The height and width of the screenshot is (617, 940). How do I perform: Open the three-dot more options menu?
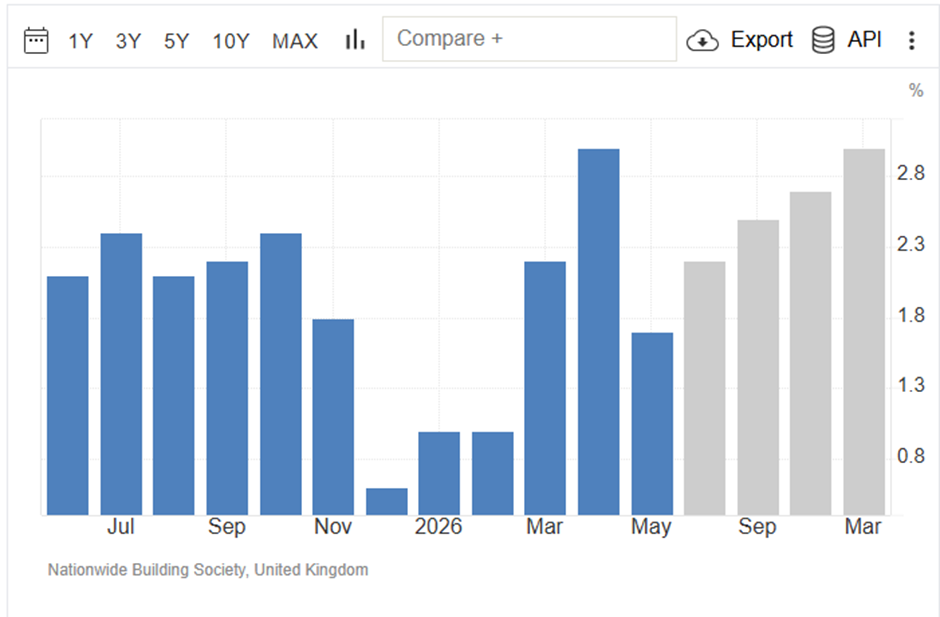coord(911,40)
